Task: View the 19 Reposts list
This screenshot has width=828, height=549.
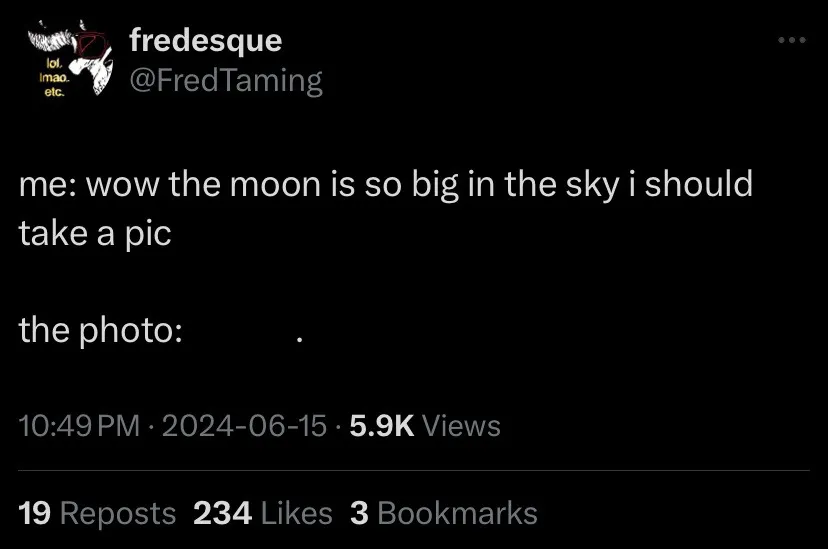Action: (97, 513)
